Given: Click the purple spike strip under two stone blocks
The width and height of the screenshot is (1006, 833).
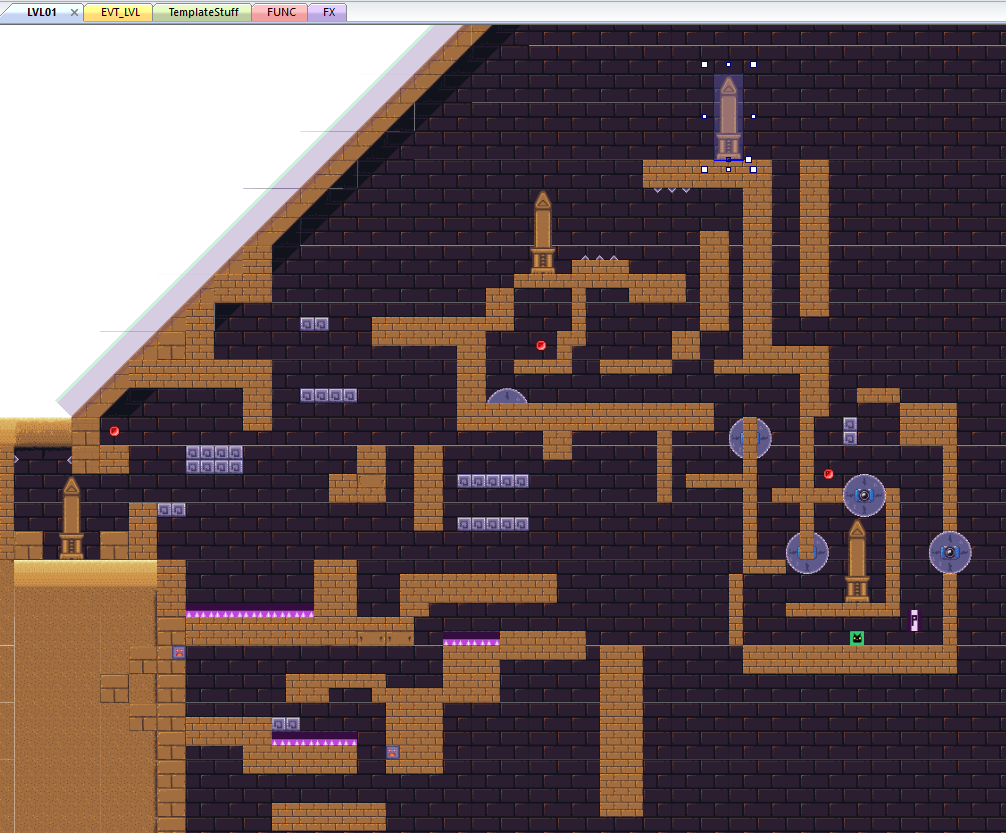Looking at the screenshot, I should point(314,739).
